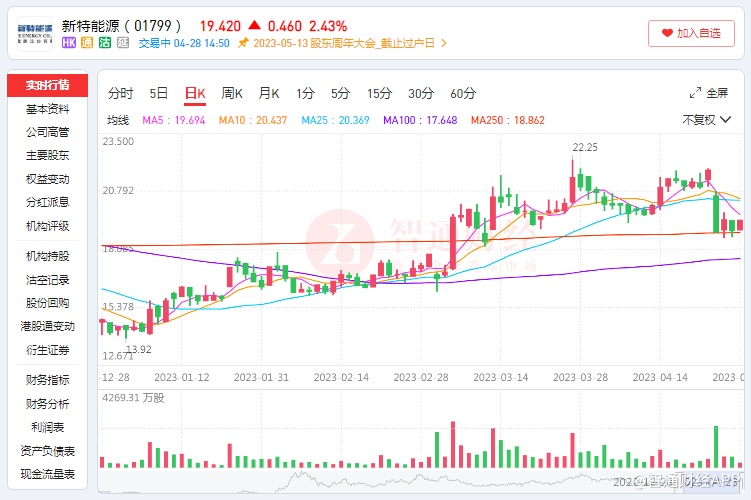Viewport: 751px width, 500px height.
Task: Click the green 沽 badge icon
Action: (104, 44)
